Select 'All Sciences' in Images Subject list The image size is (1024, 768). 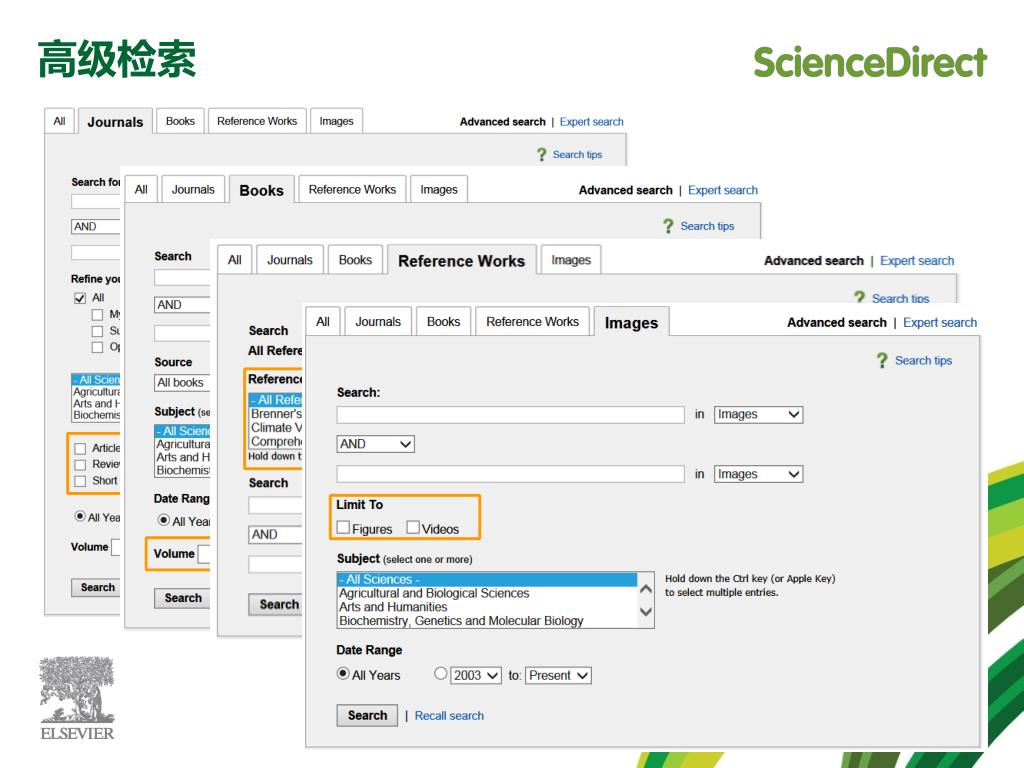pos(487,579)
